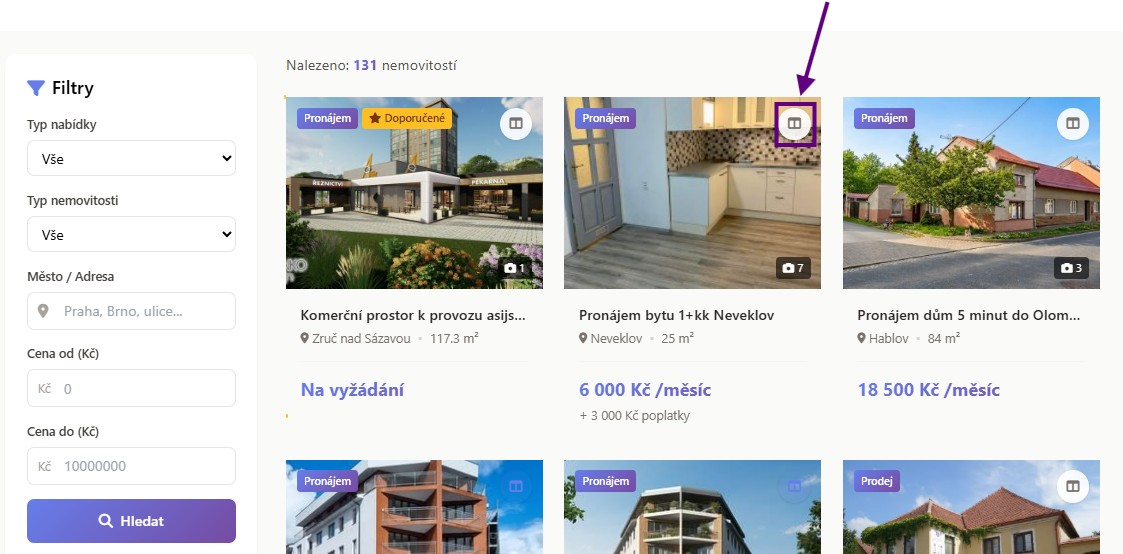
Task: Click photo count badge showing 1
Action: [x=515, y=268]
